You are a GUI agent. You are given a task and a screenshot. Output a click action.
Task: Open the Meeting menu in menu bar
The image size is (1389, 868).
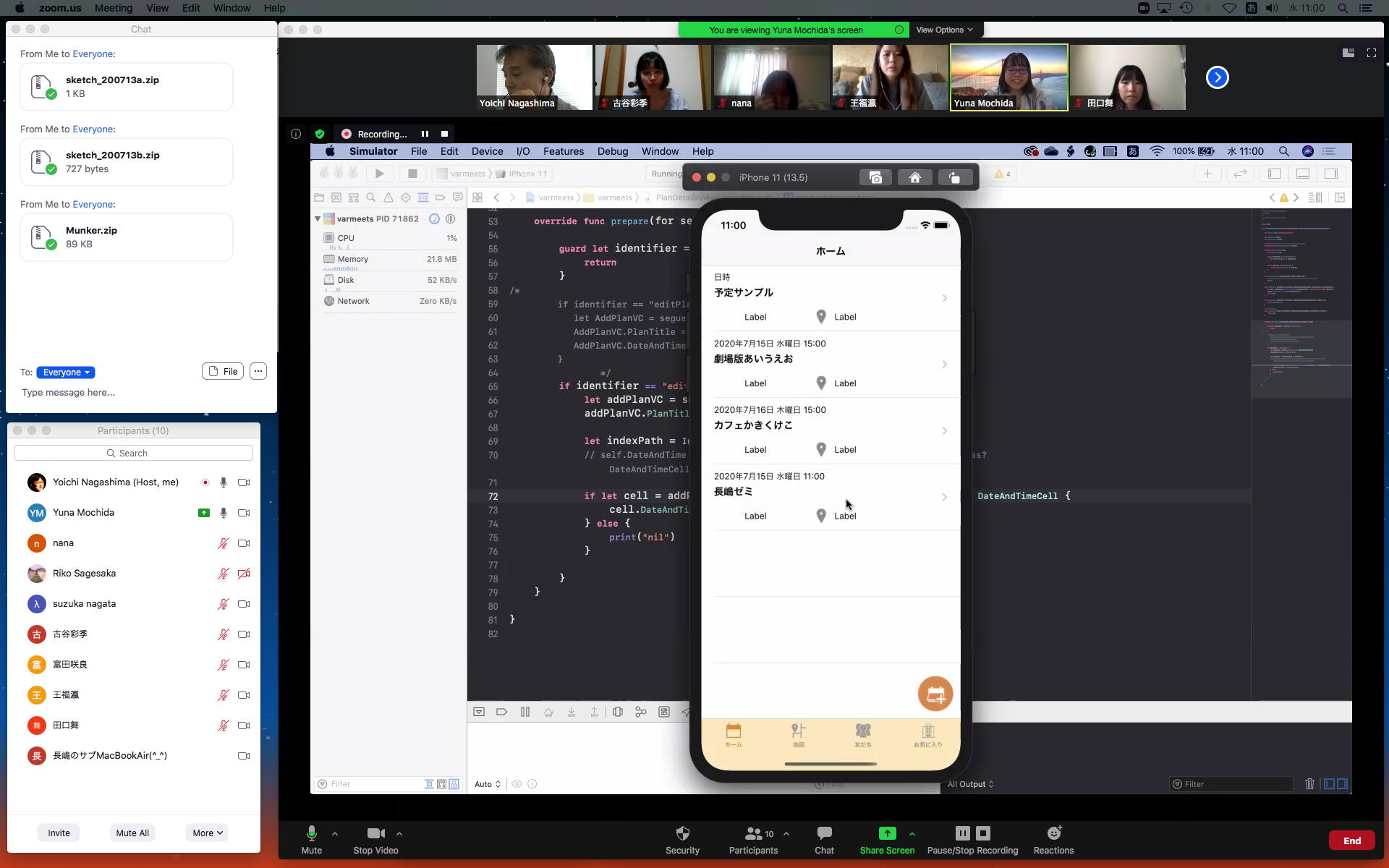[114, 8]
